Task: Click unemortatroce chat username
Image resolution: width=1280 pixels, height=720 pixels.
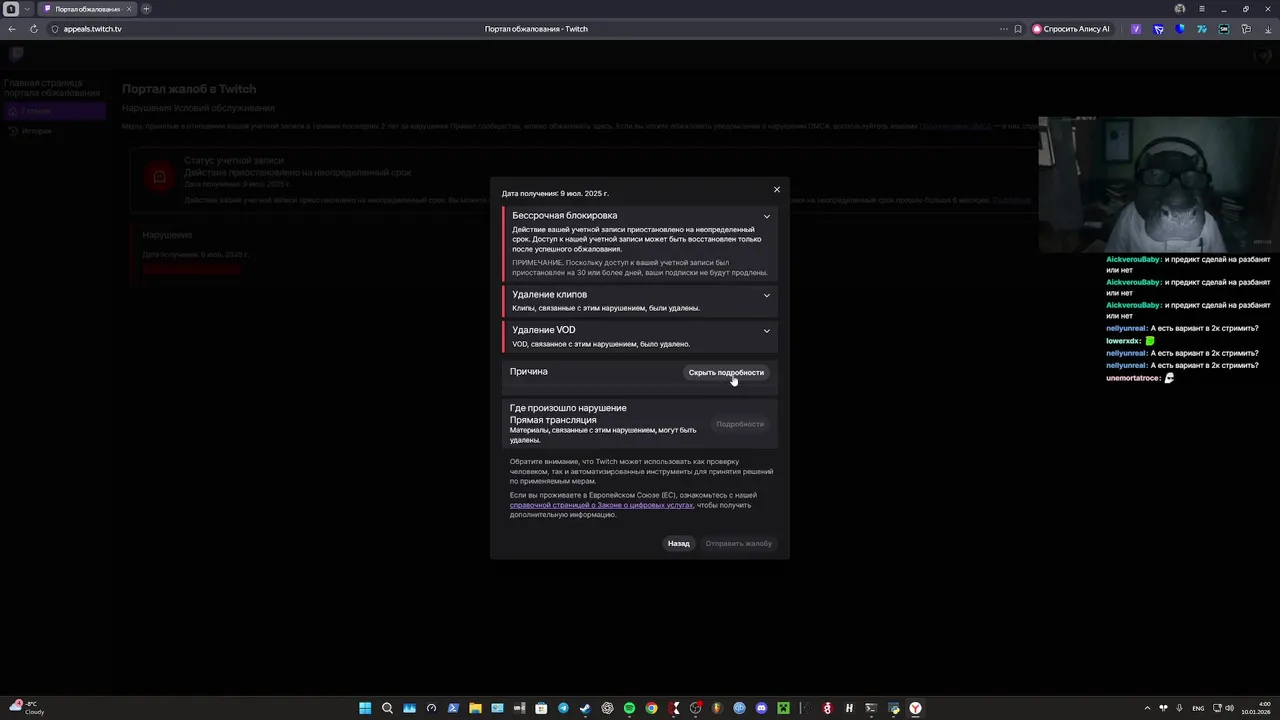Action: pos(1133,378)
